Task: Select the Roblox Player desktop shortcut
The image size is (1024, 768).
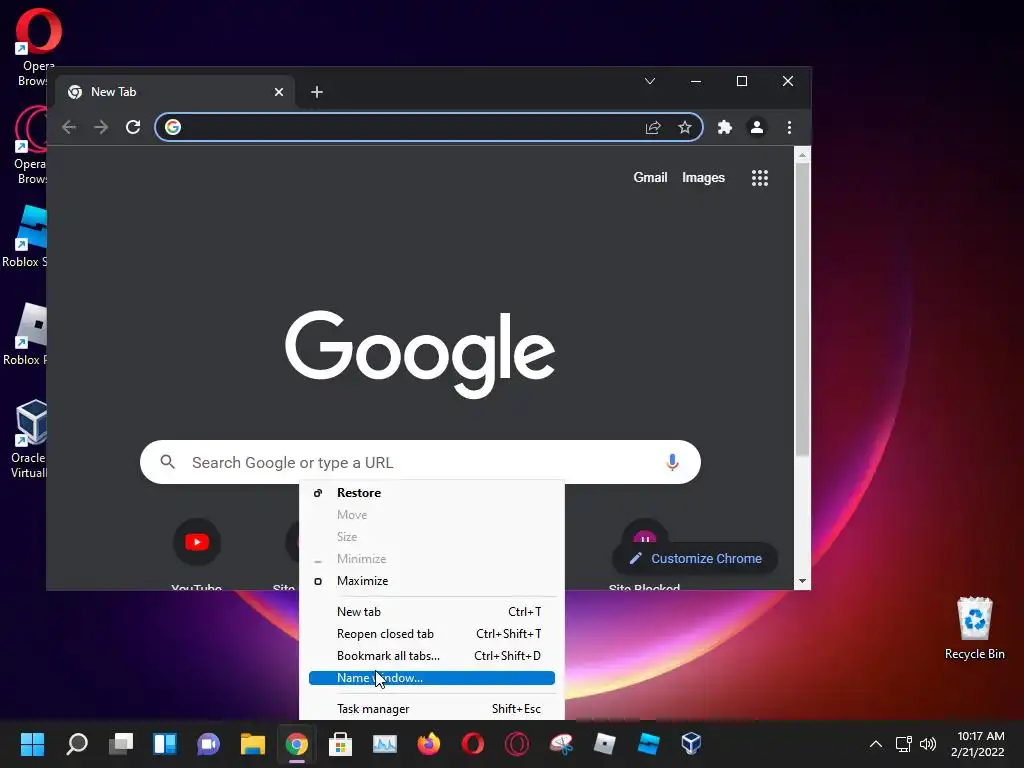Action: (x=26, y=334)
